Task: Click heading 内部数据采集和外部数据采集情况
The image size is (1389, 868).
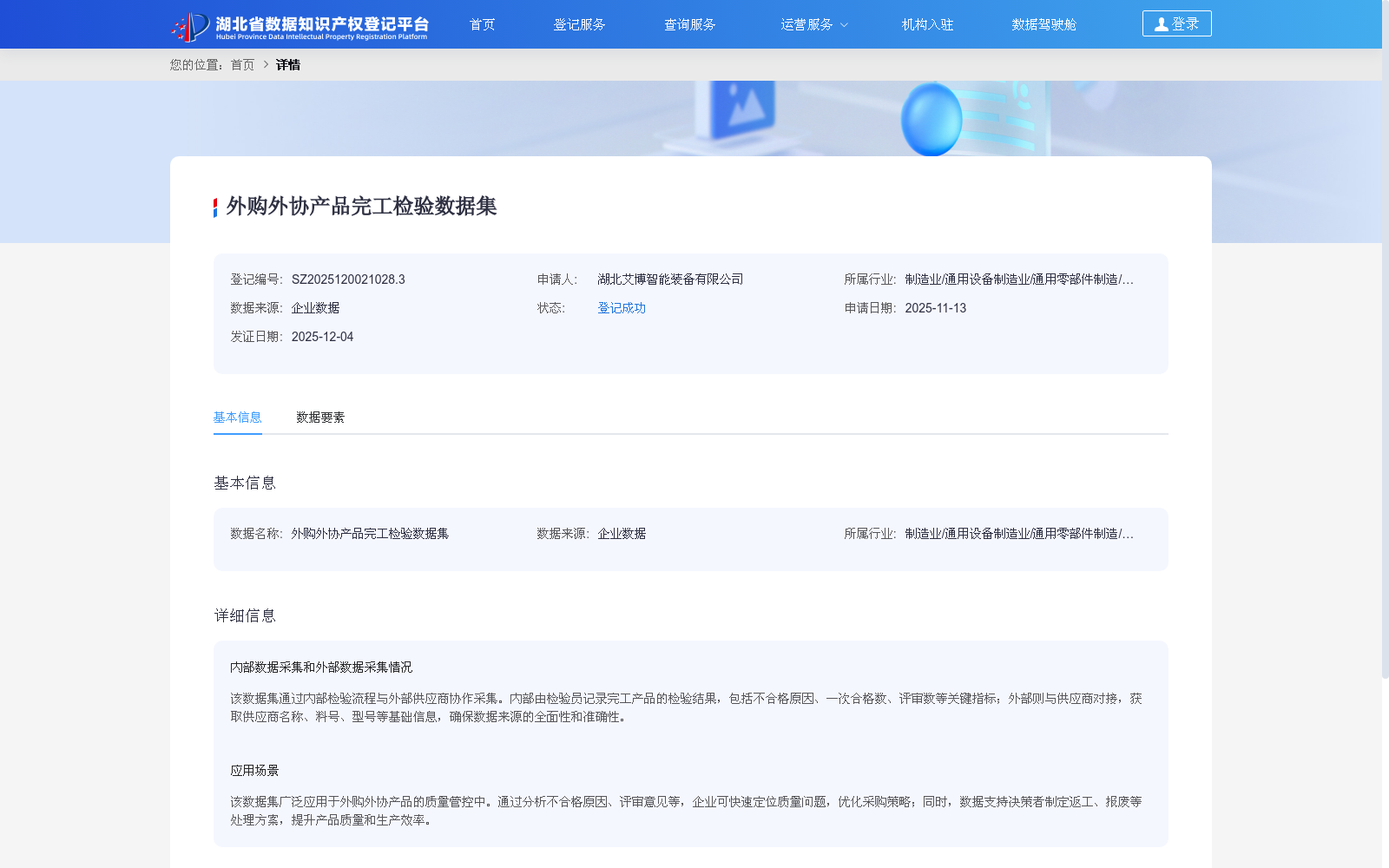Action: (321, 667)
